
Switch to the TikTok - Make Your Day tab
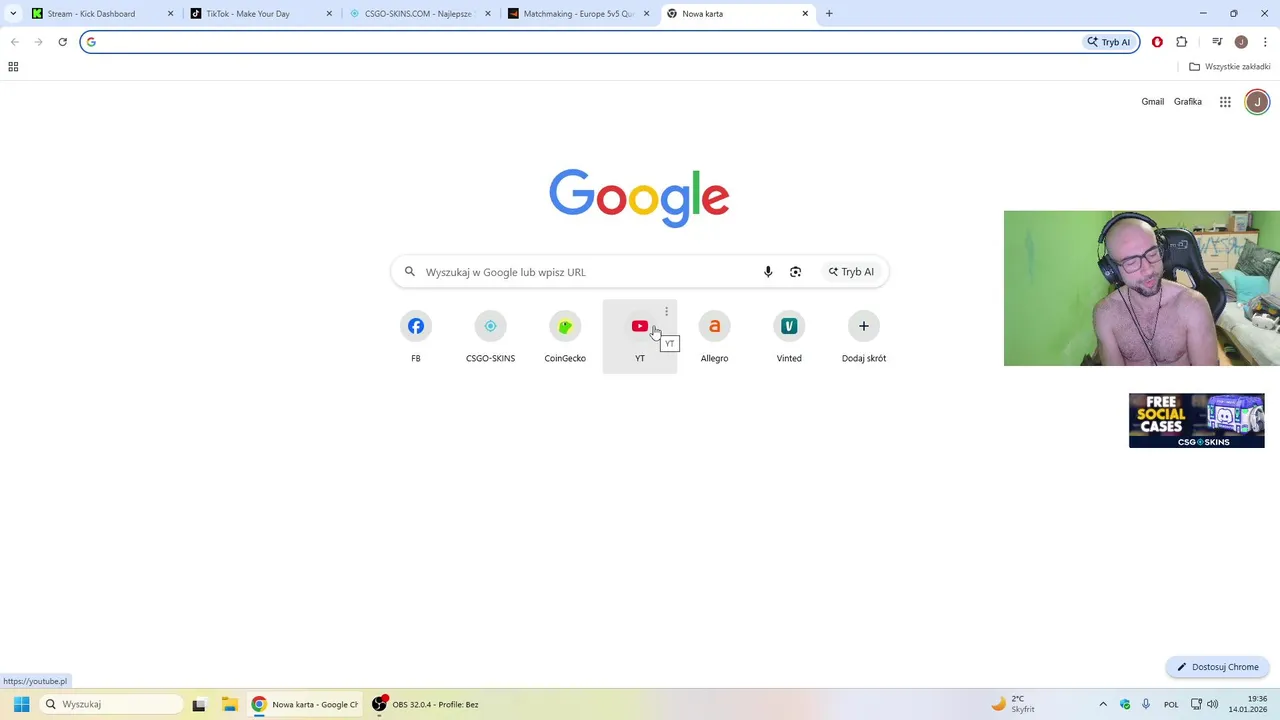(260, 14)
